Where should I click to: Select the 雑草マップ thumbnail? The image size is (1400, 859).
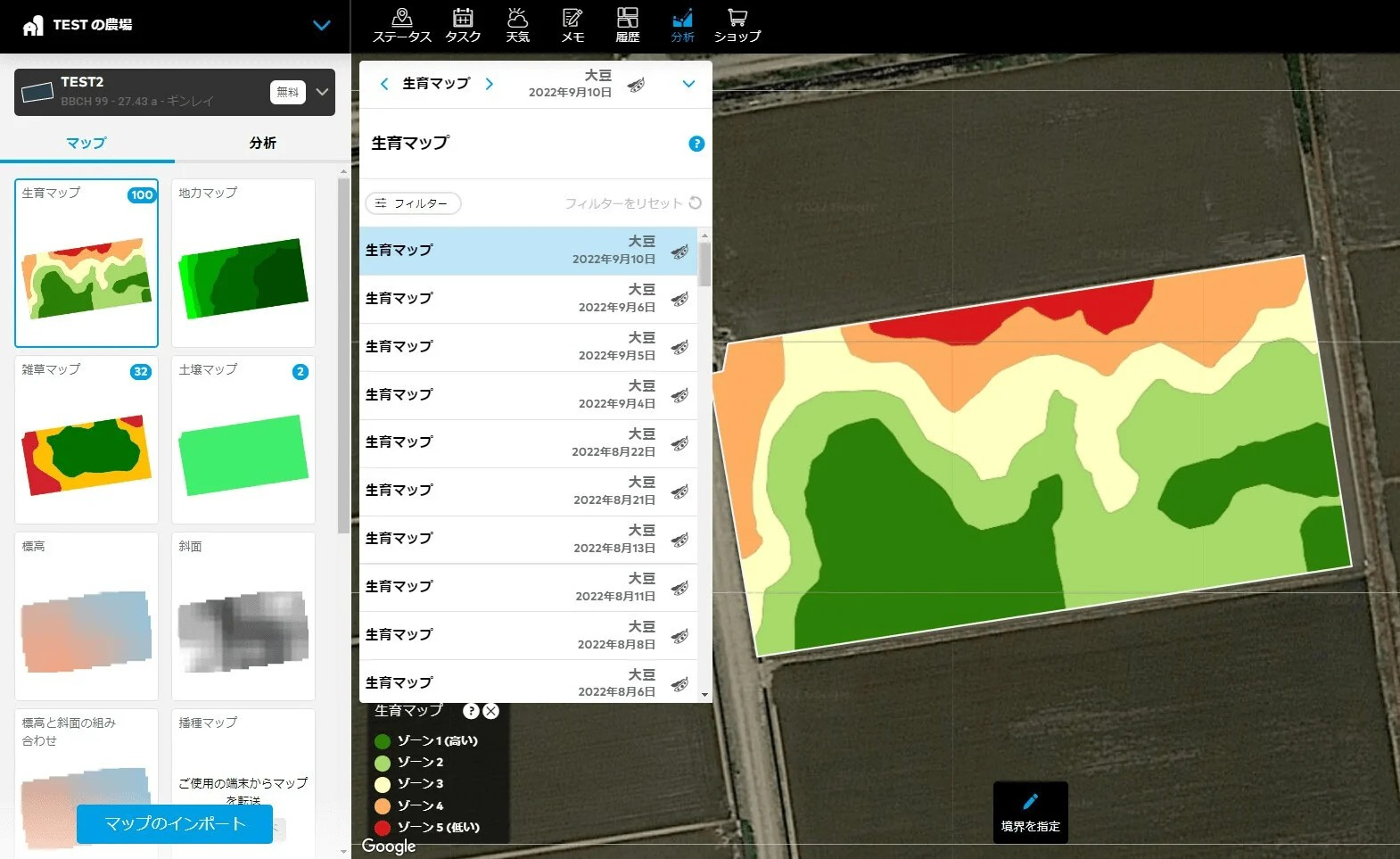(x=86, y=441)
